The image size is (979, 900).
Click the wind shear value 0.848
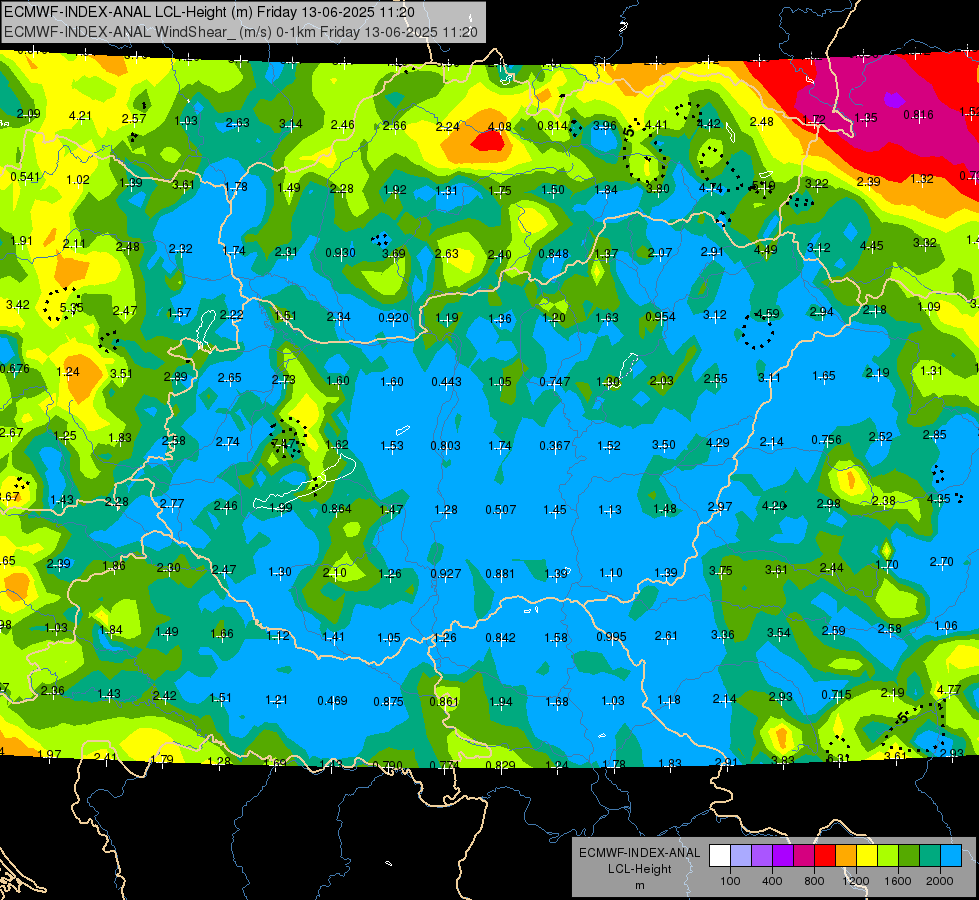click(x=553, y=254)
